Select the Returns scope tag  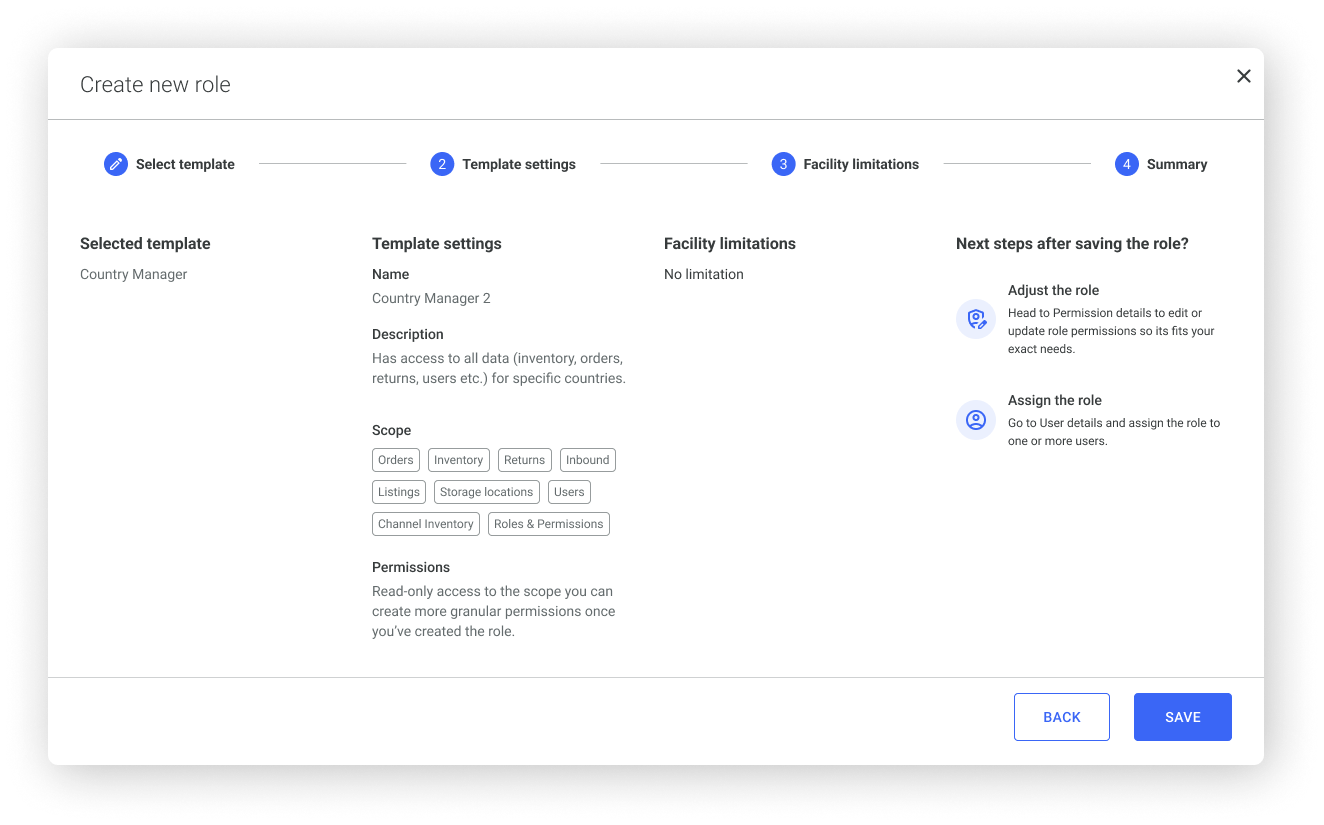click(x=524, y=460)
